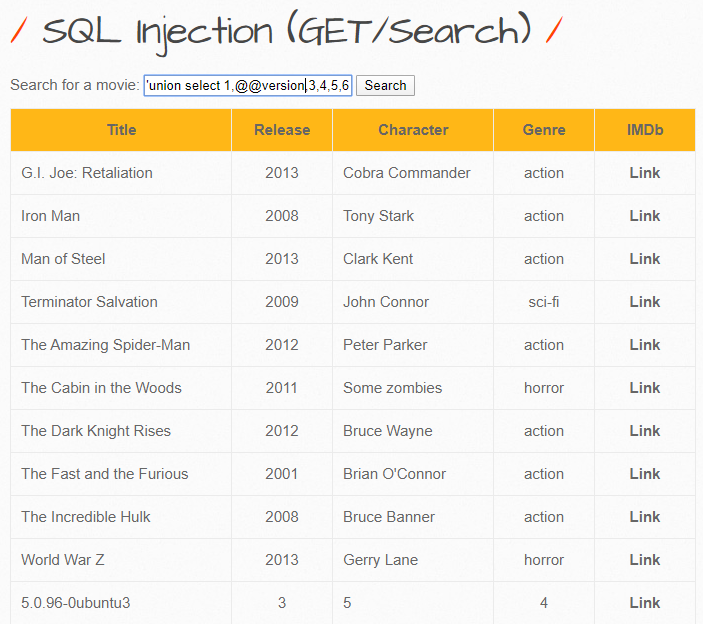Select the 'The Dark Knight Rises' title
The height and width of the screenshot is (624, 703).
pos(96,431)
